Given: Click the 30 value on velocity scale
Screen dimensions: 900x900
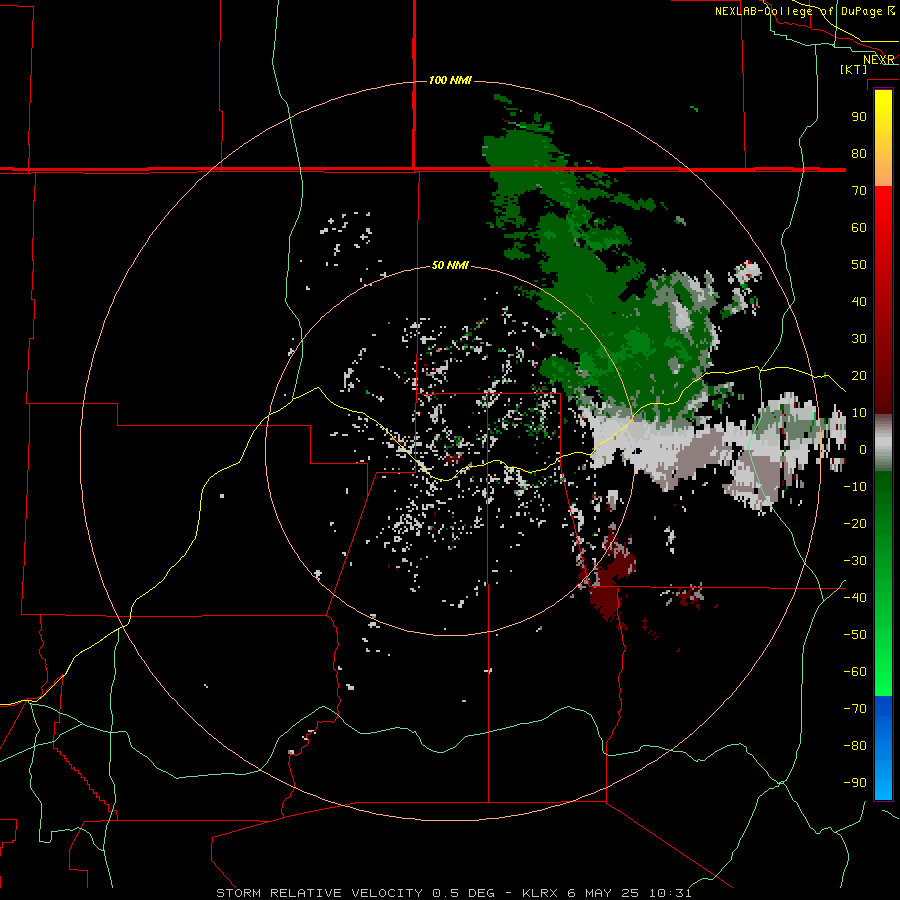Looking at the screenshot, I should coord(859,339).
